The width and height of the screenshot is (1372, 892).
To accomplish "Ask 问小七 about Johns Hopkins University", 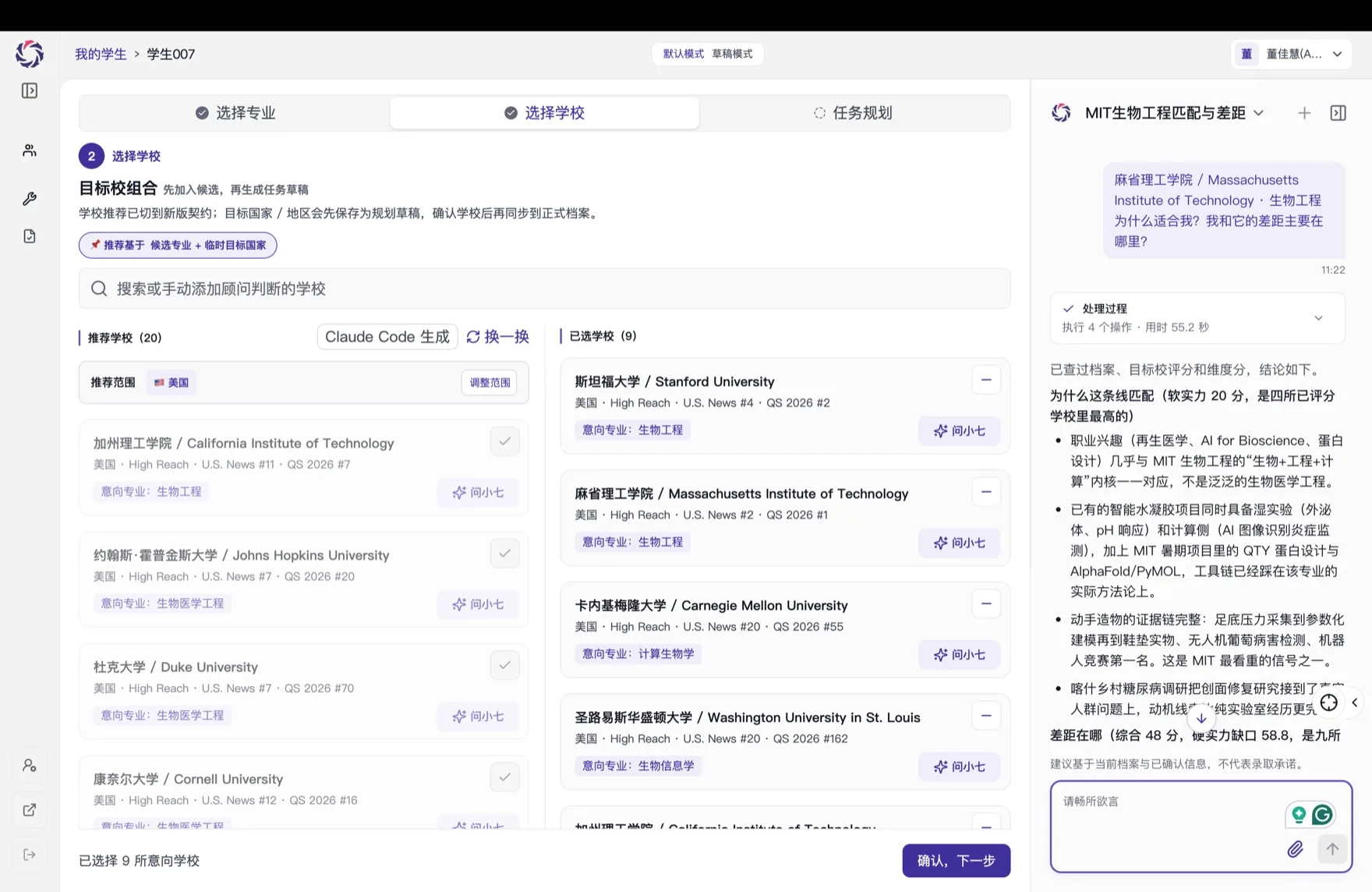I will click(478, 604).
